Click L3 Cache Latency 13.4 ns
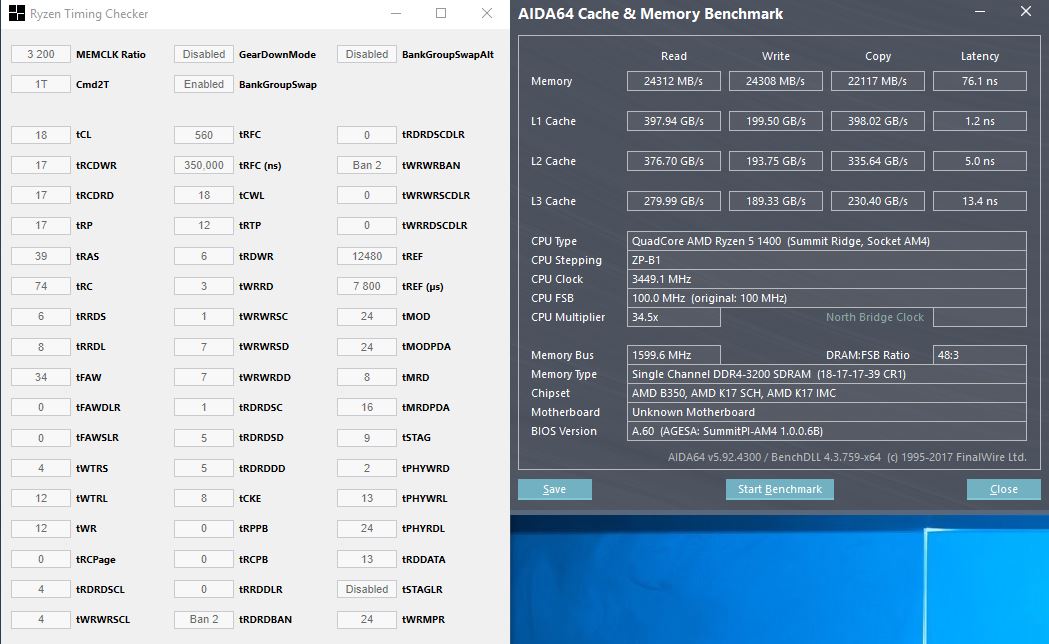Image resolution: width=1049 pixels, height=644 pixels. pyautogui.click(x=980, y=201)
